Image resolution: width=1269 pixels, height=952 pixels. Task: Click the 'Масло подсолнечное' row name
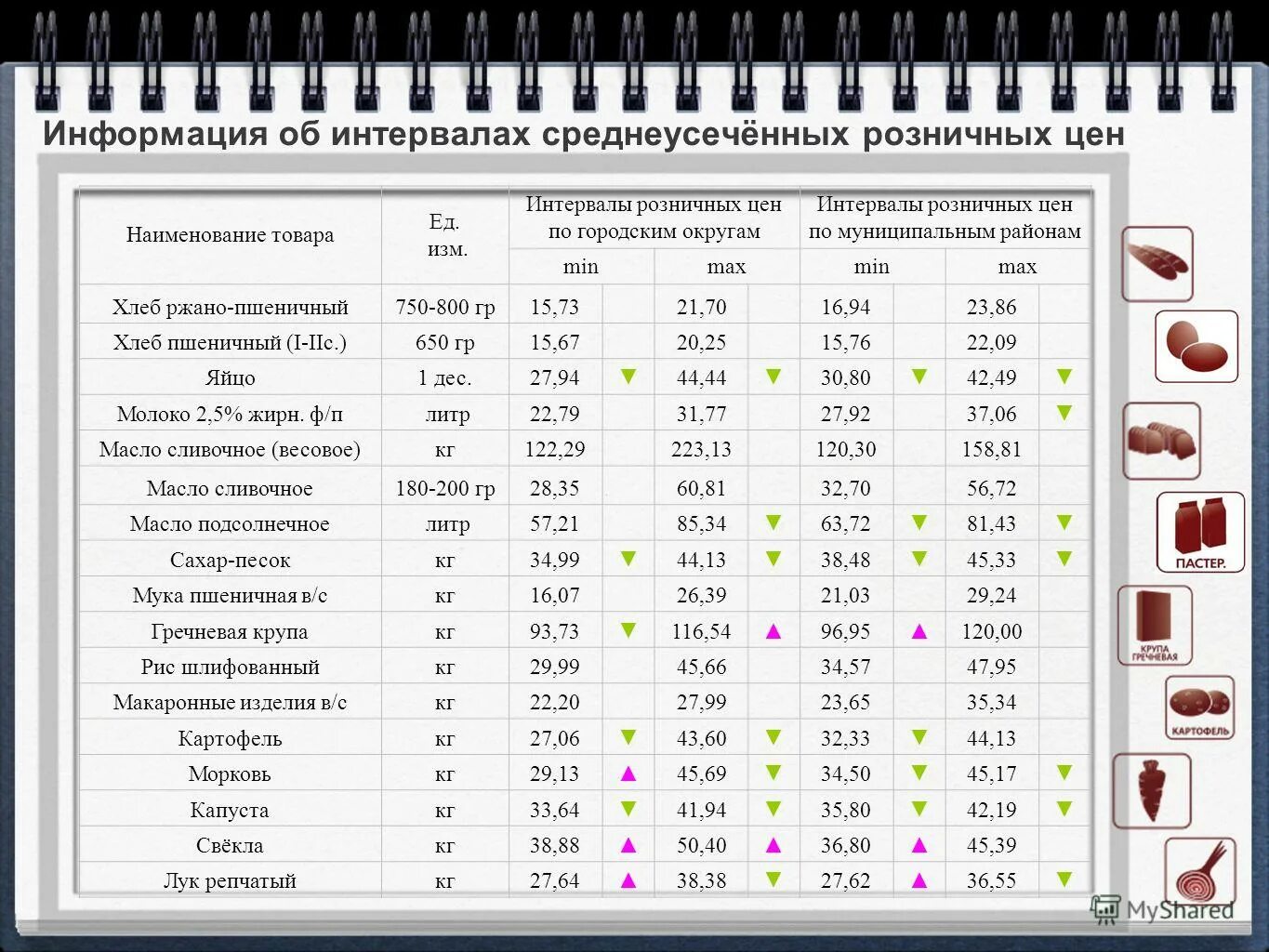[230, 523]
